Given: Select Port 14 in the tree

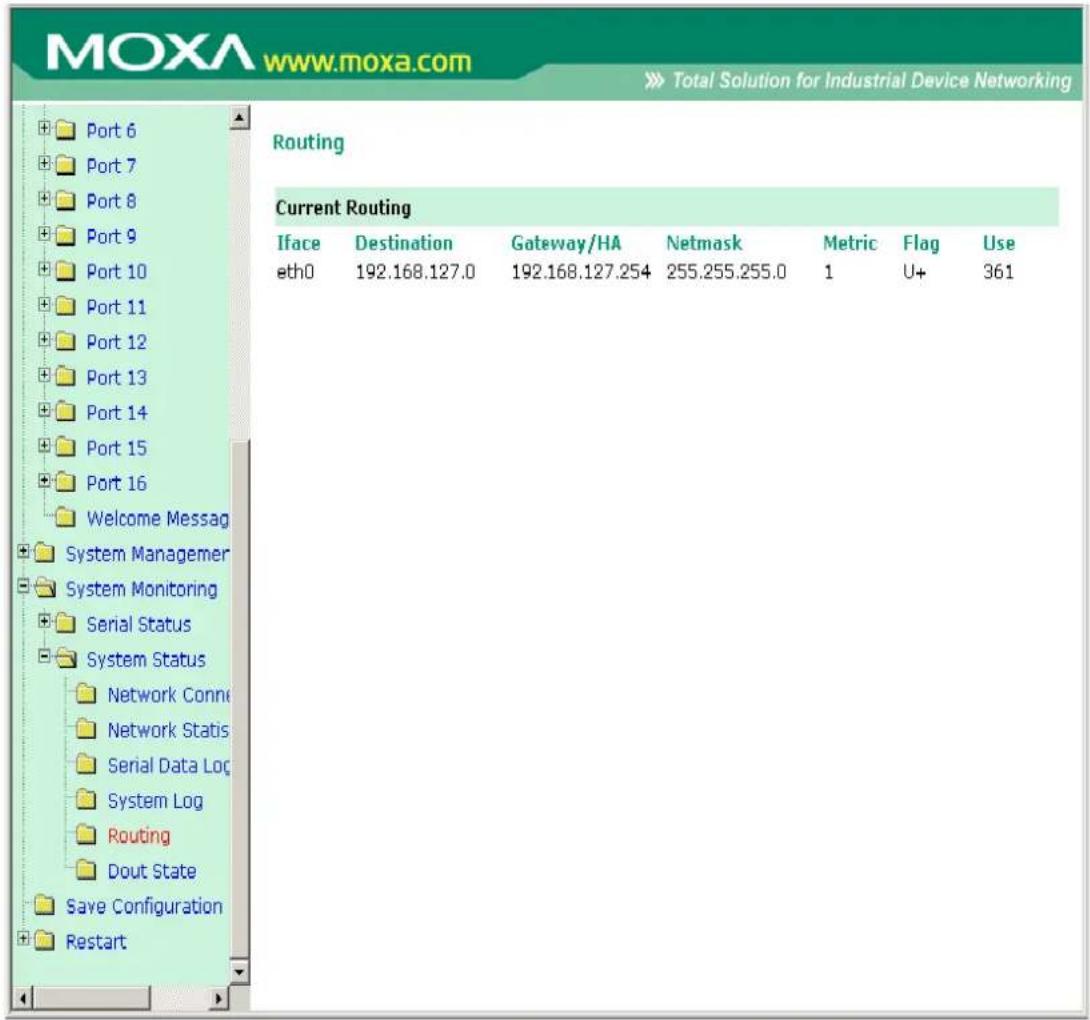Looking at the screenshot, I should (x=117, y=413).
